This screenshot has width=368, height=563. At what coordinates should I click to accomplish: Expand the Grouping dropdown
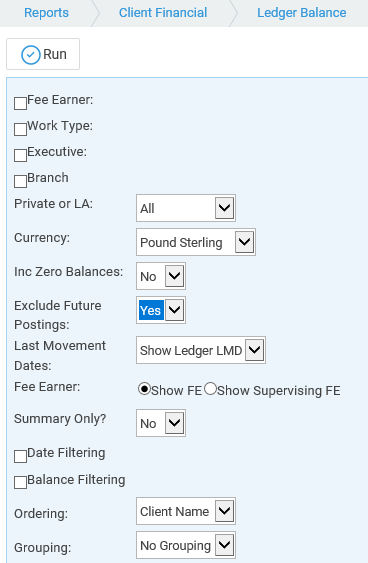click(x=186, y=545)
